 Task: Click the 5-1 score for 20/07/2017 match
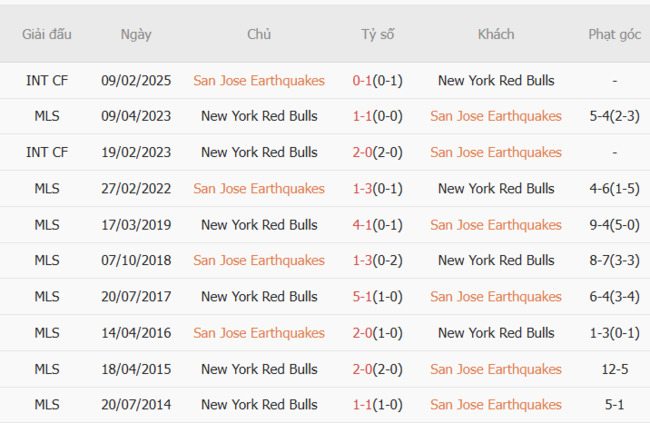click(x=362, y=296)
